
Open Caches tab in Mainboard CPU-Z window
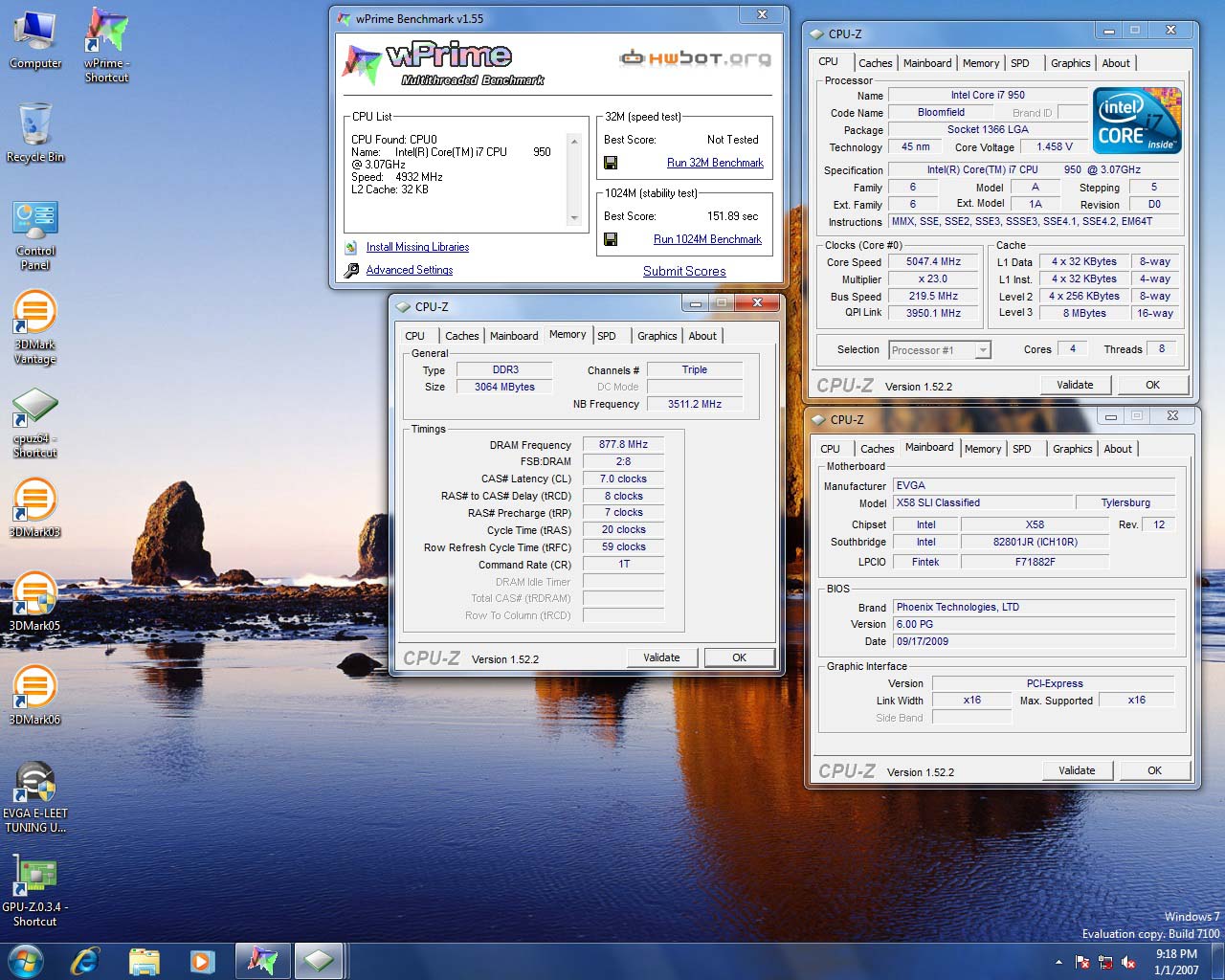(x=877, y=449)
